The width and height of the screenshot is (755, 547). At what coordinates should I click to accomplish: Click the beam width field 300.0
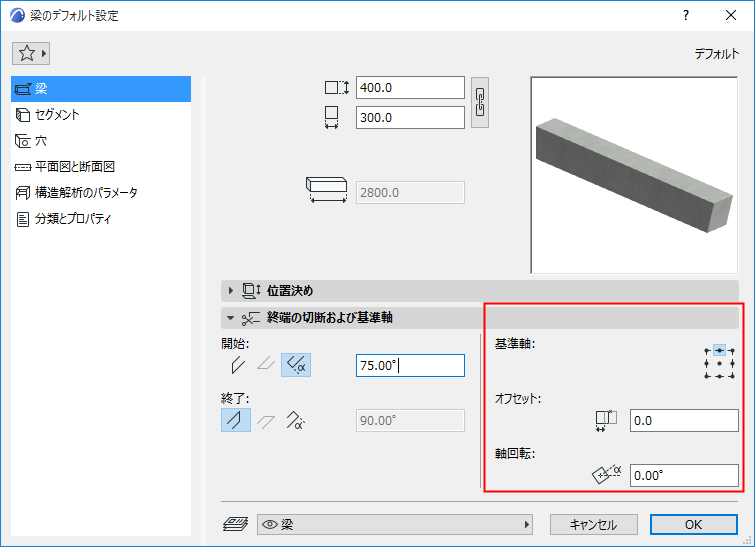click(x=410, y=117)
